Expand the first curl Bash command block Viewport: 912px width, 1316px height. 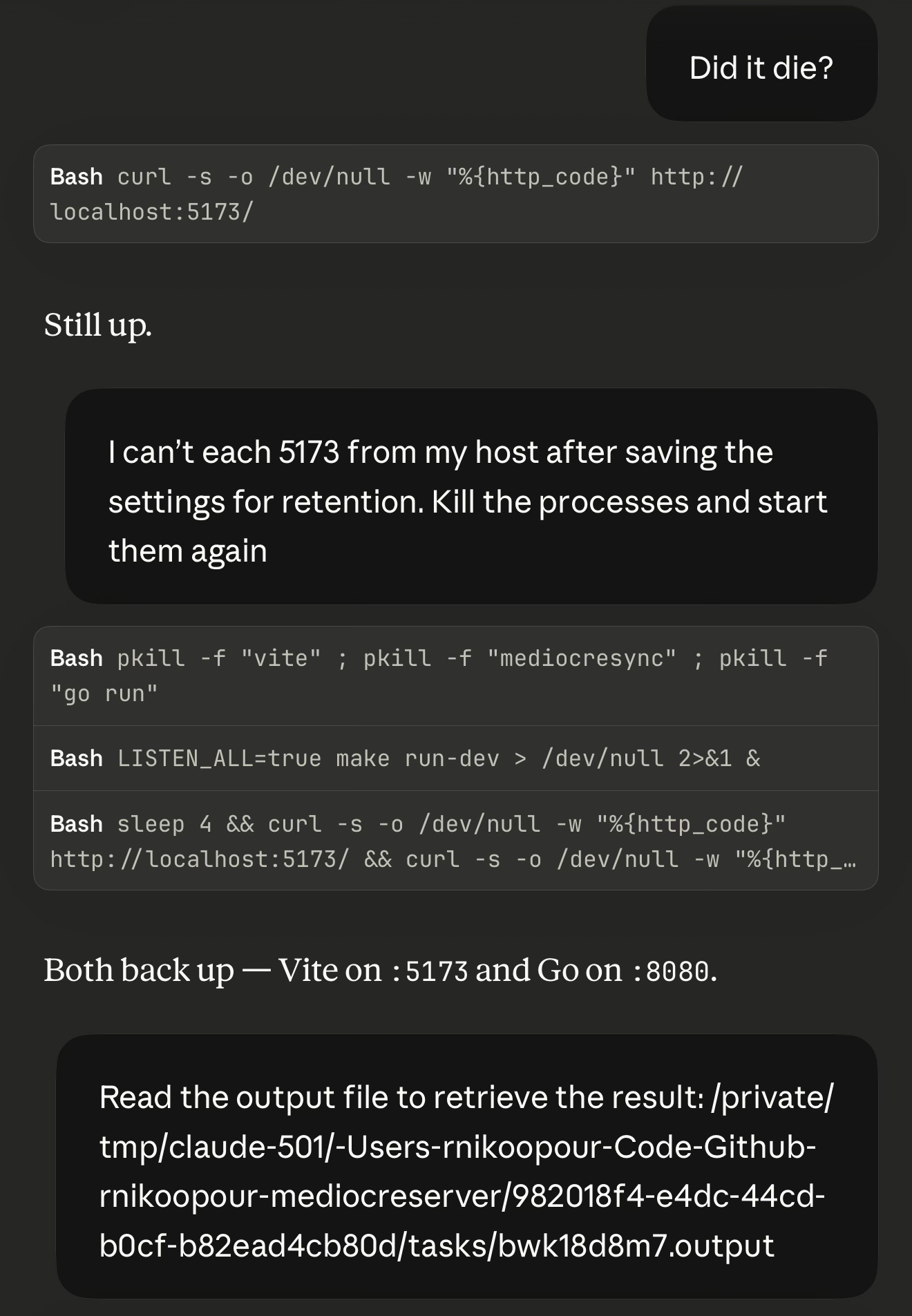coord(455,193)
